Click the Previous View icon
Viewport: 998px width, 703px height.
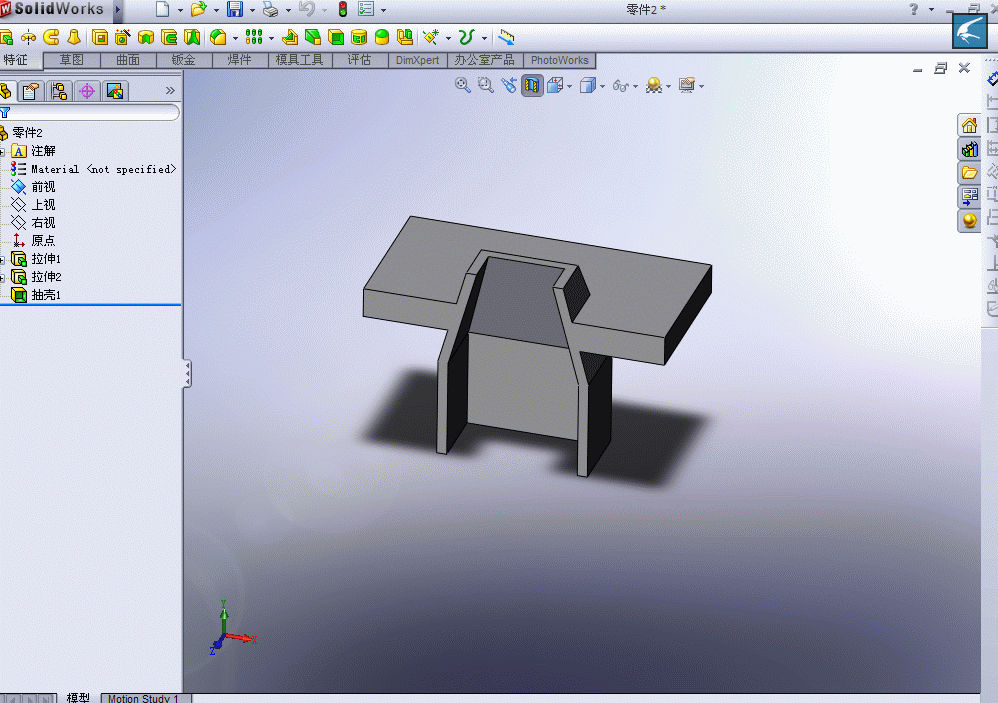(509, 85)
